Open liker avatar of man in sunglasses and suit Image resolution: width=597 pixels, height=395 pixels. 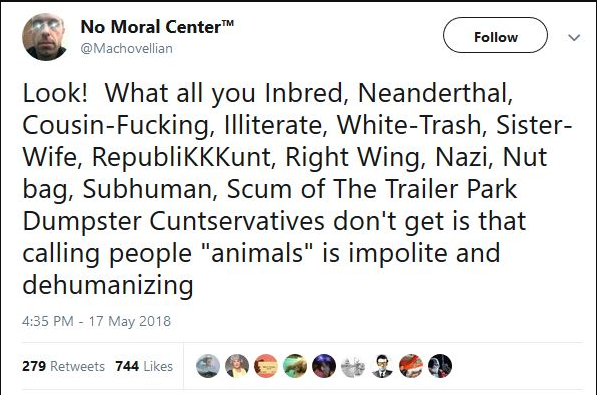click(382, 366)
